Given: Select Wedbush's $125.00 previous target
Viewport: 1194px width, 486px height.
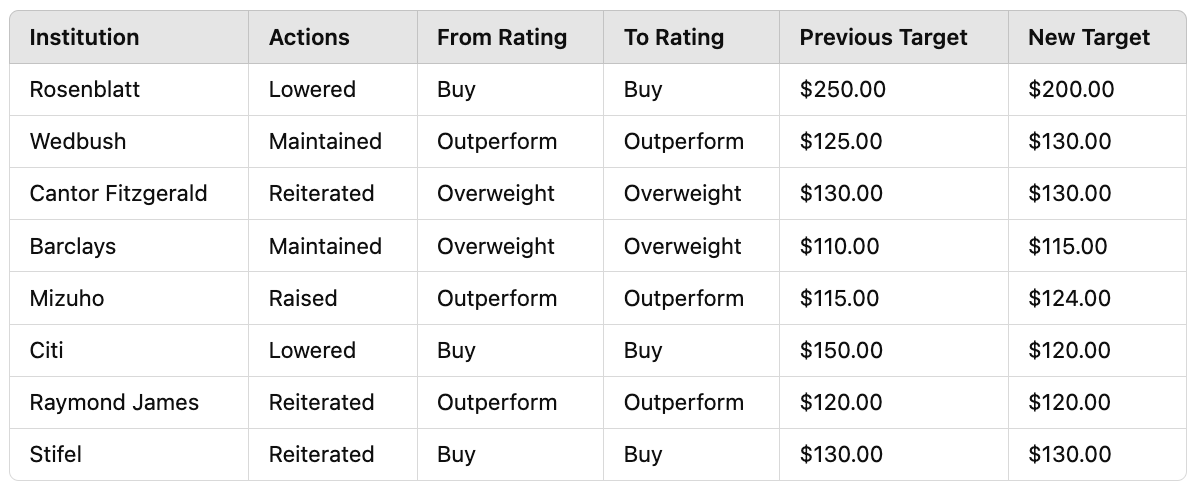Looking at the screenshot, I should click(841, 142).
